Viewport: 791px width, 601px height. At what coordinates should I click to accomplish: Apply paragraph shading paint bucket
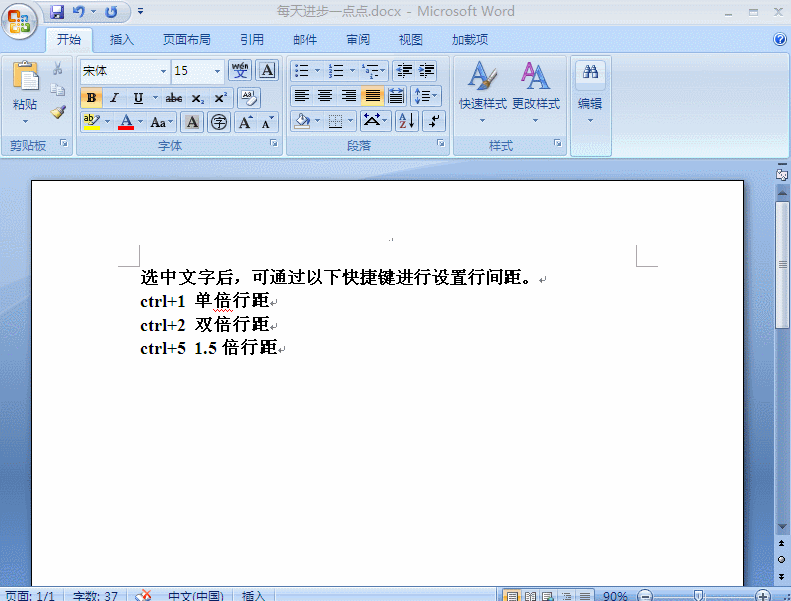302,121
